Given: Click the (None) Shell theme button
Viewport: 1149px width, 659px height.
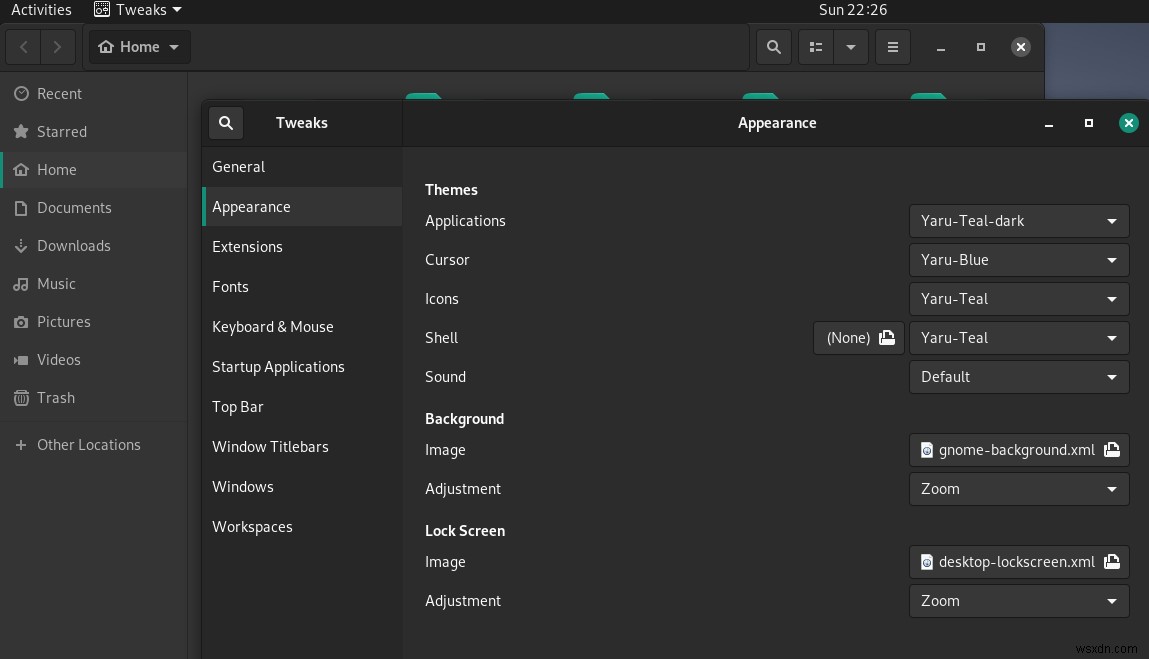Looking at the screenshot, I should (x=846, y=337).
